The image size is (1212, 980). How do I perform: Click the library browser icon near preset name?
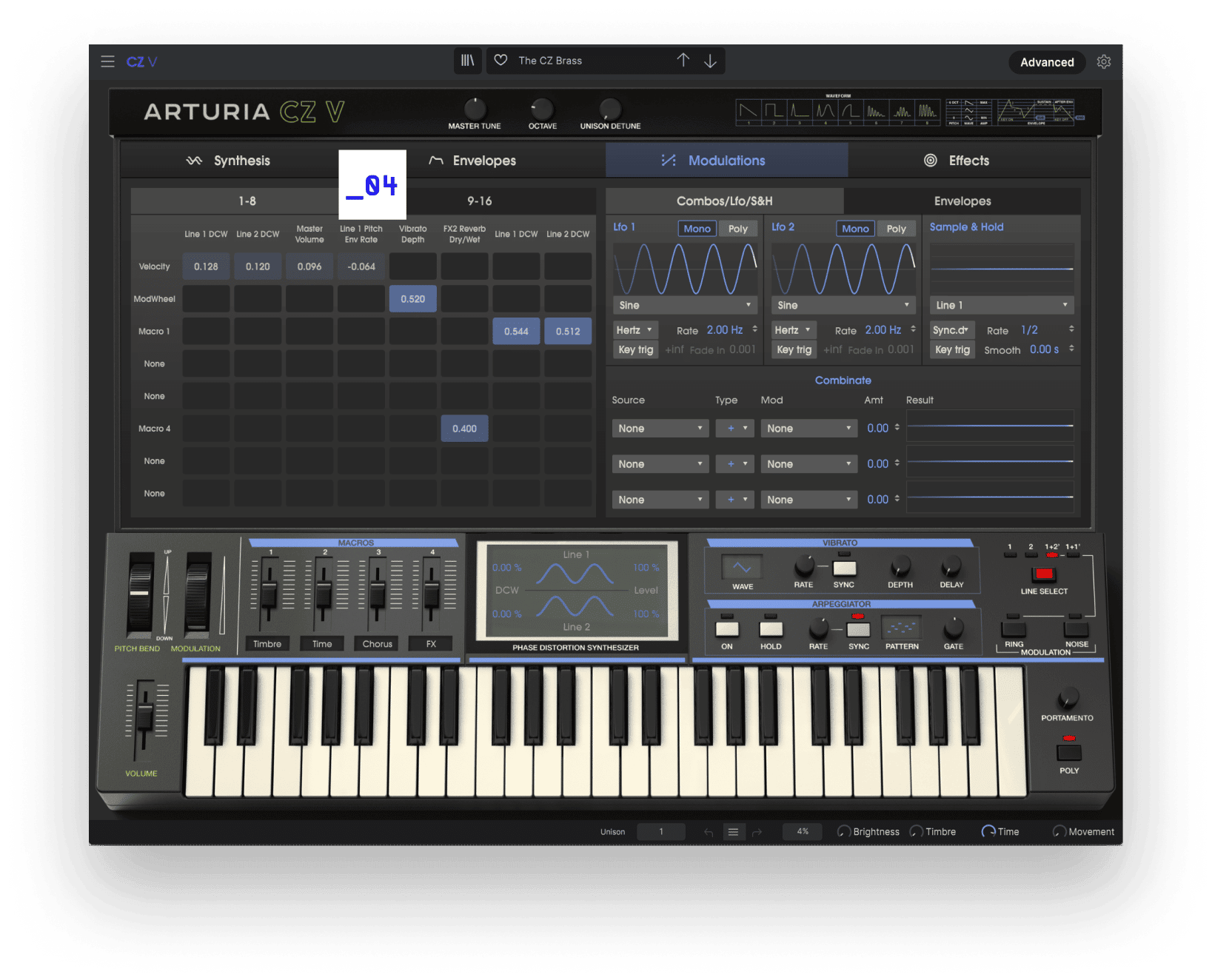(468, 61)
